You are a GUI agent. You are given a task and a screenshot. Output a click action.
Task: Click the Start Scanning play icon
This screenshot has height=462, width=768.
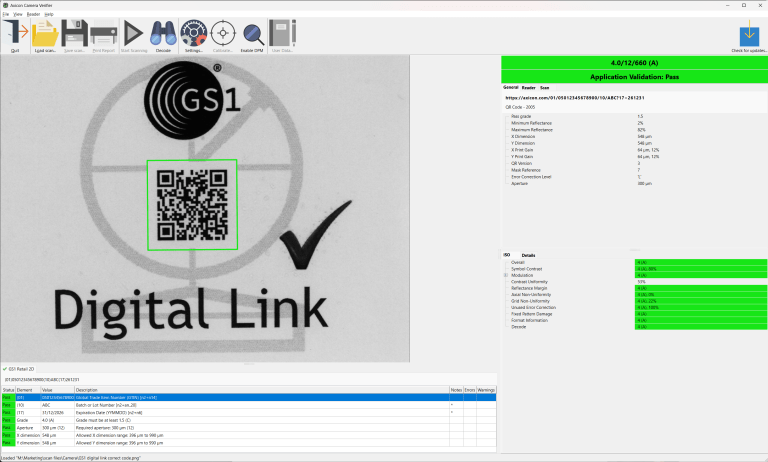134,36
